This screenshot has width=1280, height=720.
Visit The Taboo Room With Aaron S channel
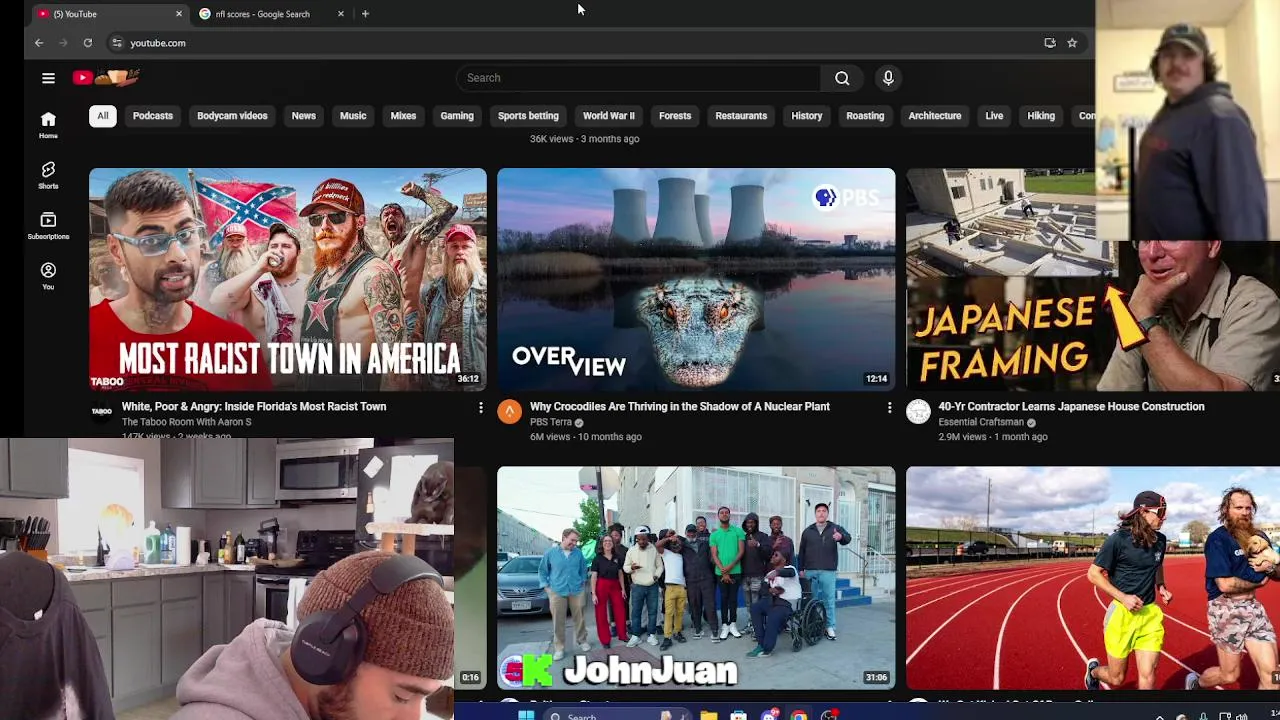[187, 422]
